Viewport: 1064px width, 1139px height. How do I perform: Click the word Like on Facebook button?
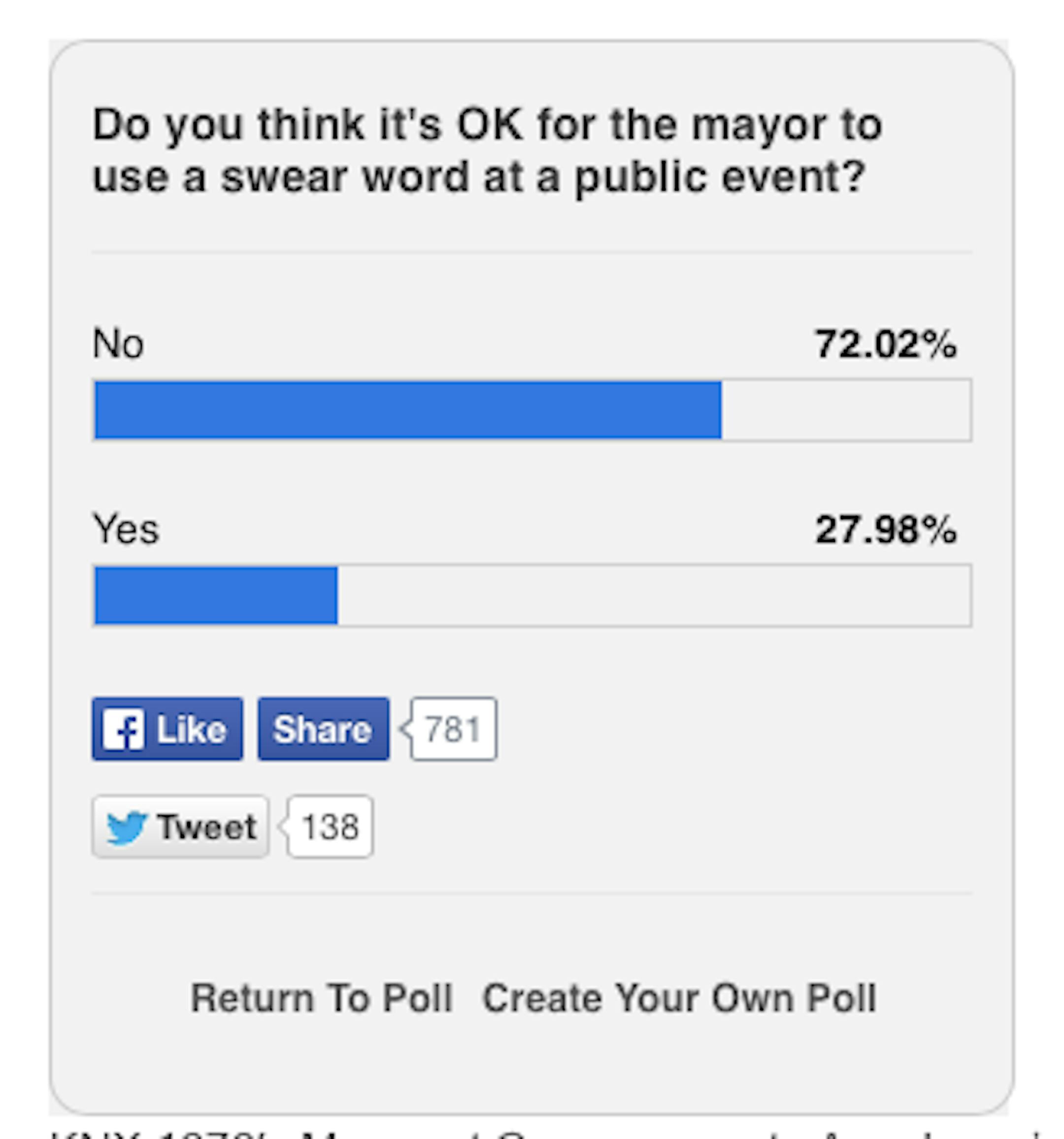point(191,729)
